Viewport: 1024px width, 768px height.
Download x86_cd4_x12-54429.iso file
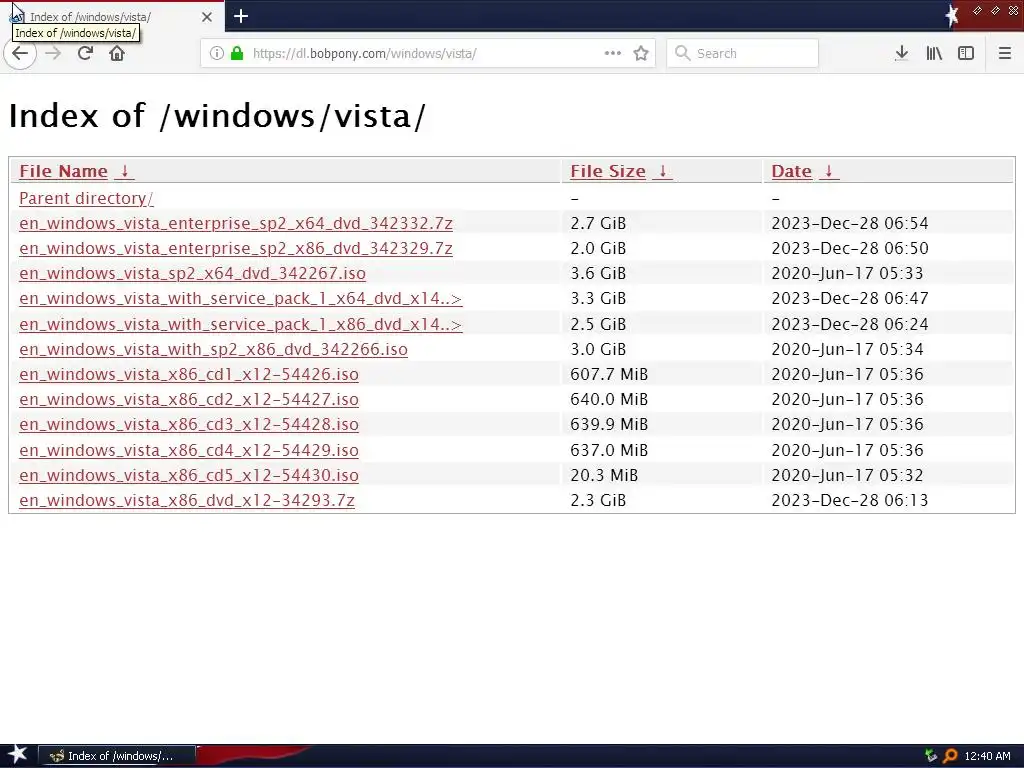(x=189, y=450)
